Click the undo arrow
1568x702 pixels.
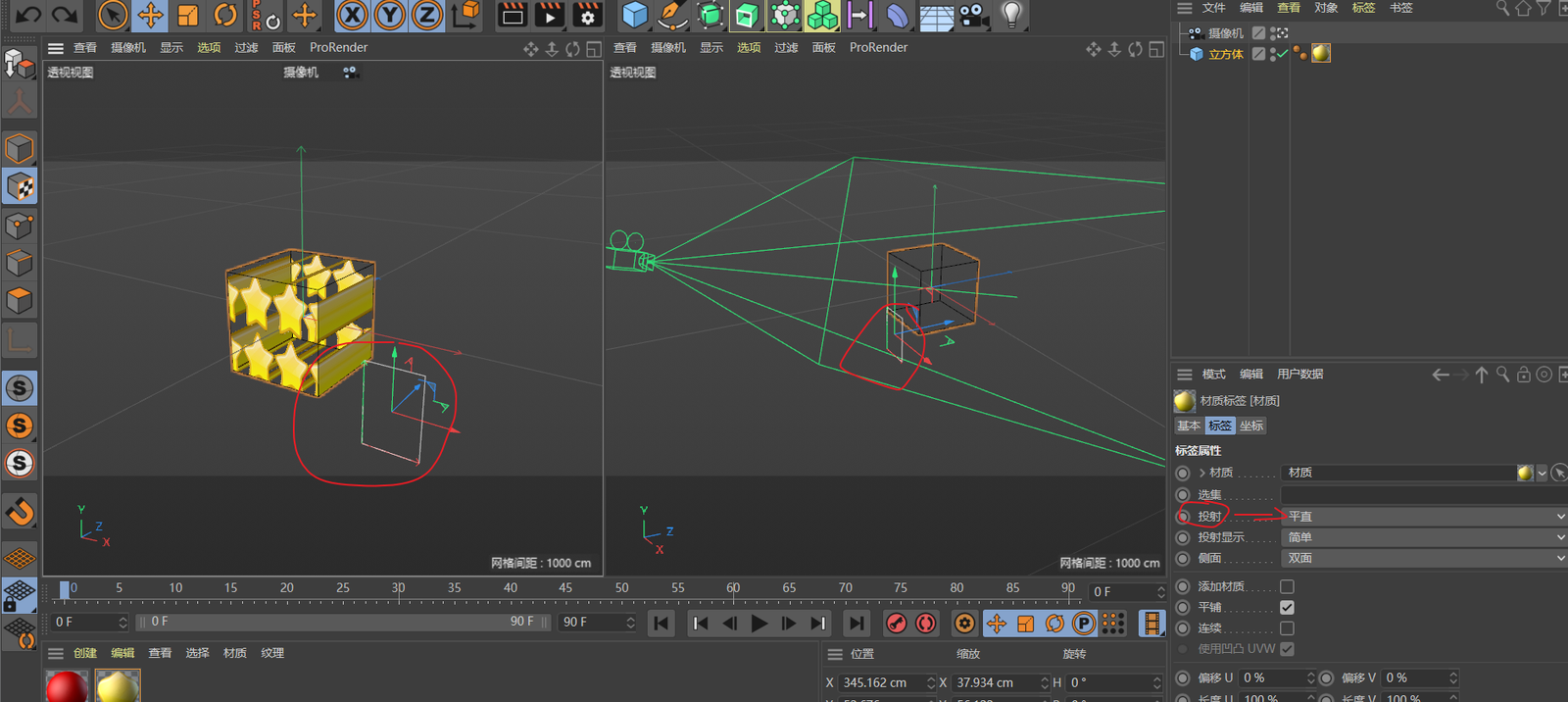tap(28, 15)
